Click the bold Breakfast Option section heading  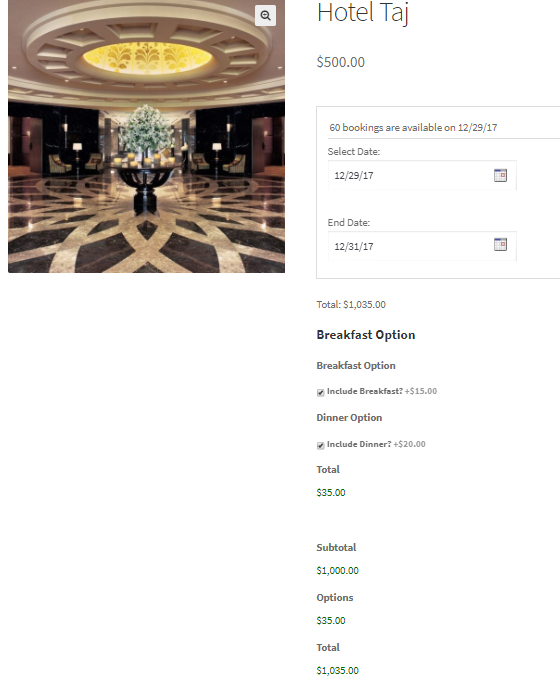coord(366,335)
